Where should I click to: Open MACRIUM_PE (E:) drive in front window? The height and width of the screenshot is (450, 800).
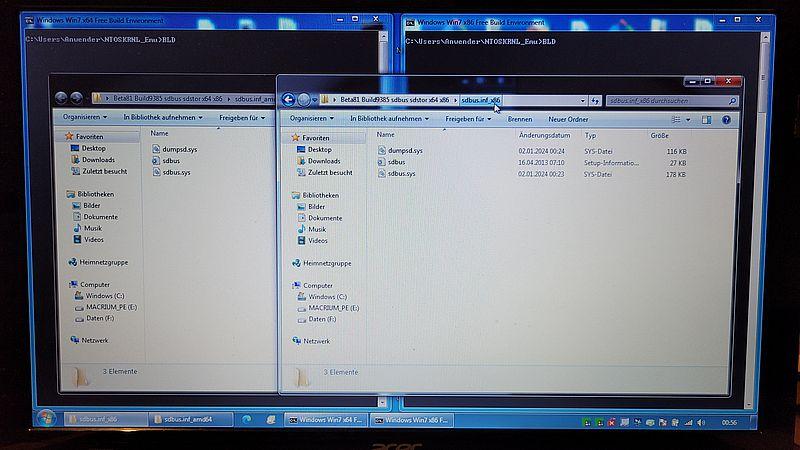(x=329, y=308)
